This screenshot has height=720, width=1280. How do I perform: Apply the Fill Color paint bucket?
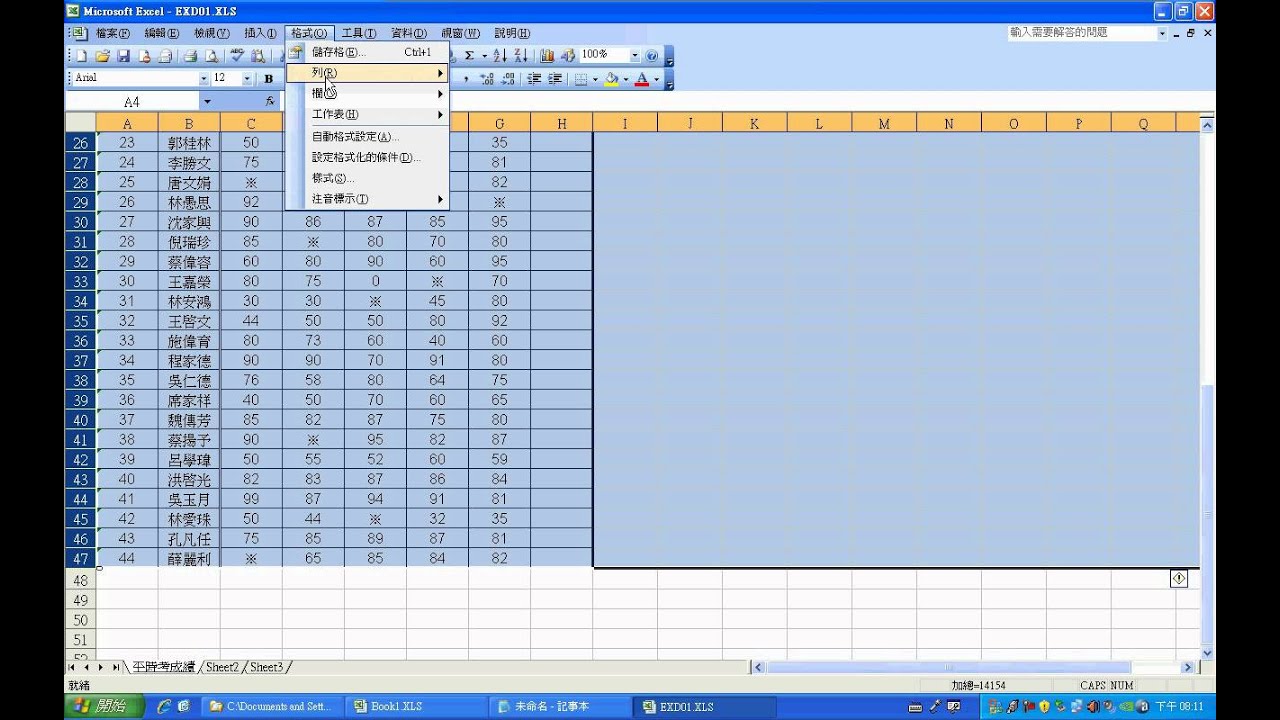611,79
